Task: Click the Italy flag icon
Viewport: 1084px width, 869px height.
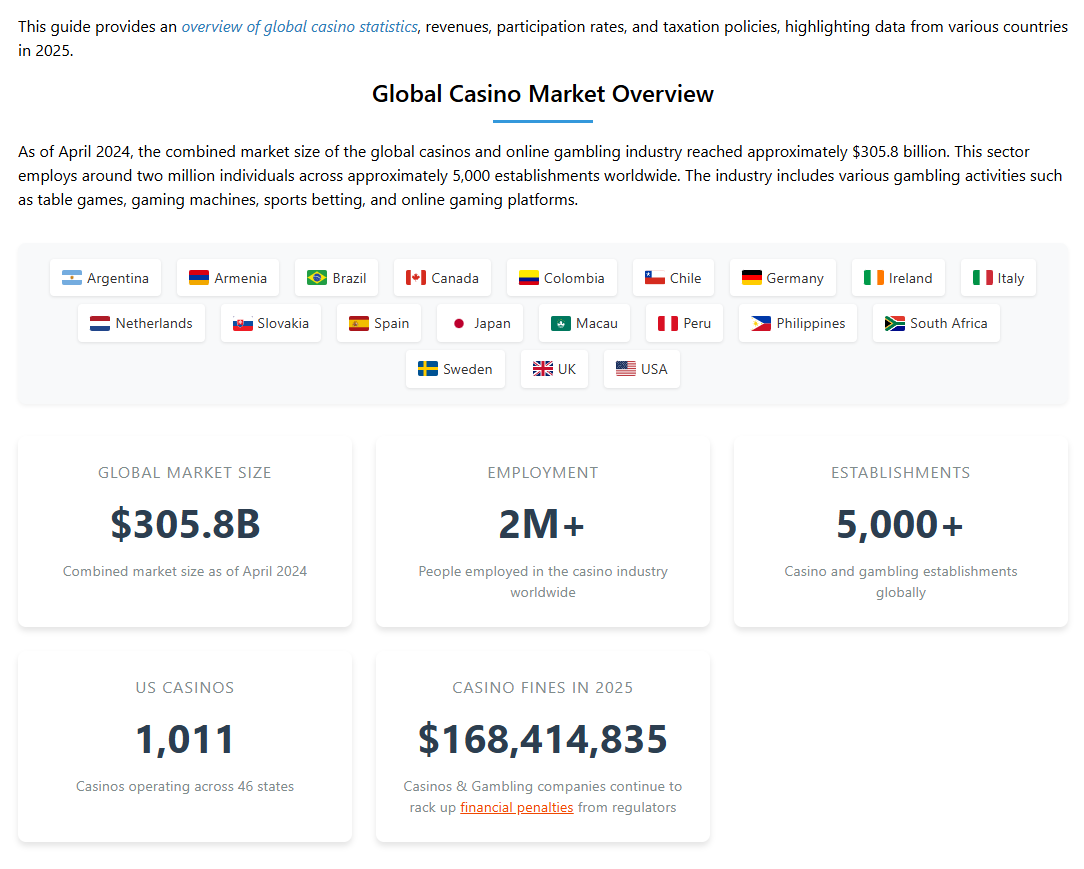Action: coord(982,278)
